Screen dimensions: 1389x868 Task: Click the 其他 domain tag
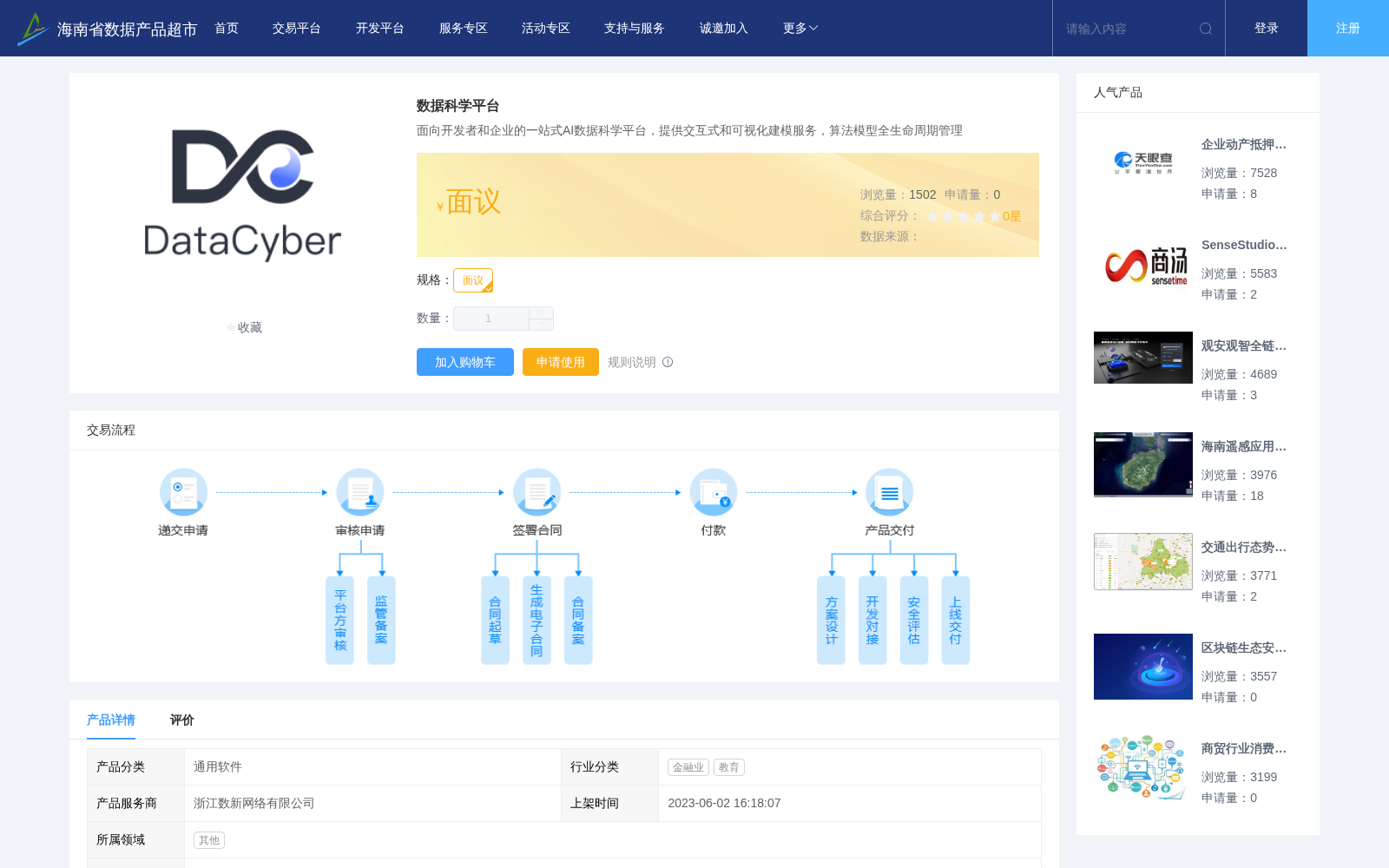[209, 840]
